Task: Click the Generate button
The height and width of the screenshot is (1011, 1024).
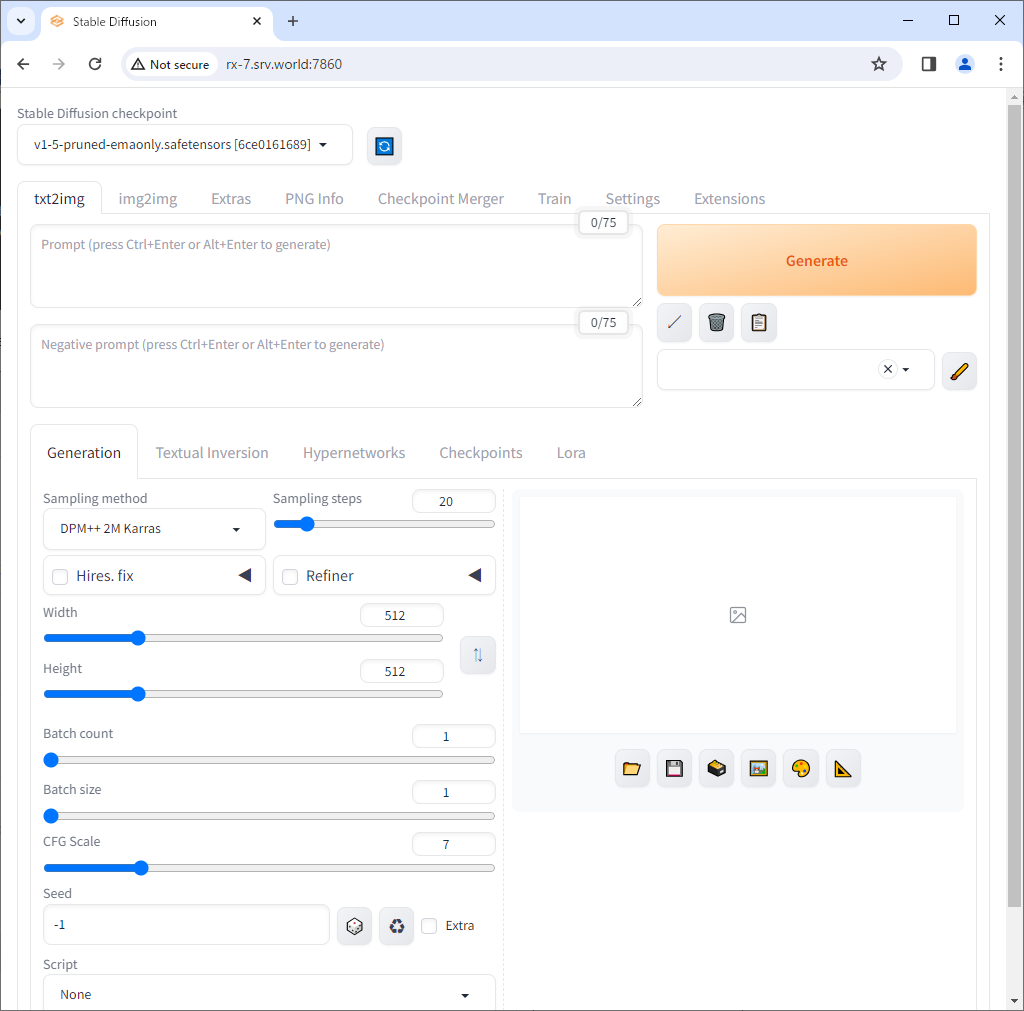Action: (x=816, y=260)
